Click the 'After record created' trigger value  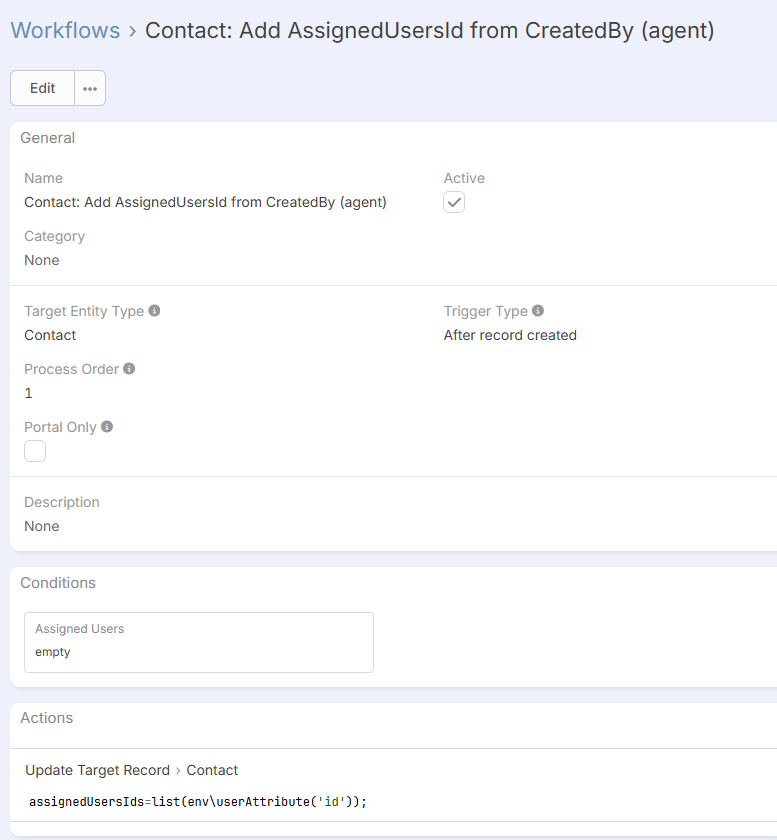(510, 335)
